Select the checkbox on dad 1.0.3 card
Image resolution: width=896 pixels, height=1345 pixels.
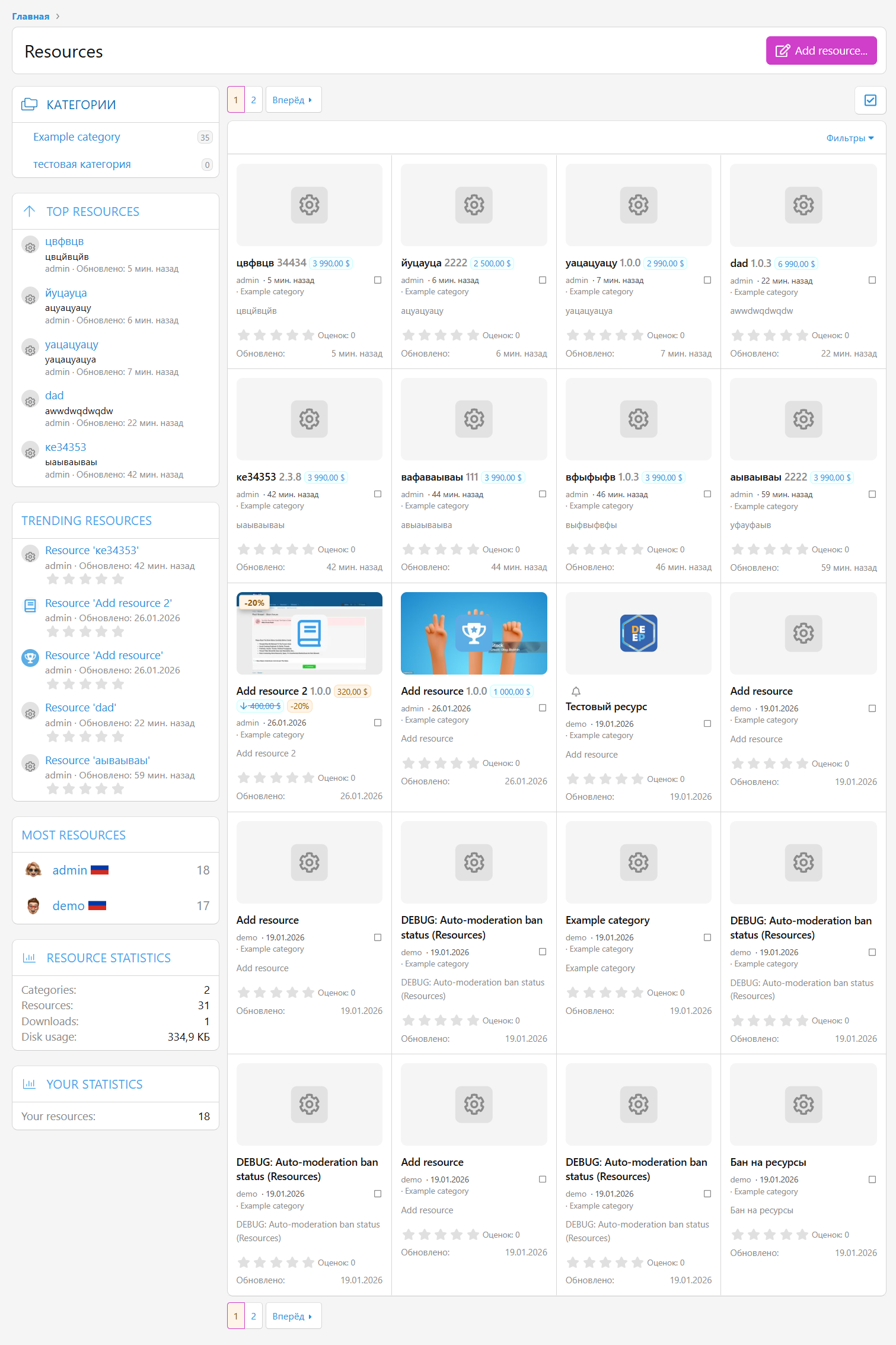point(872,280)
